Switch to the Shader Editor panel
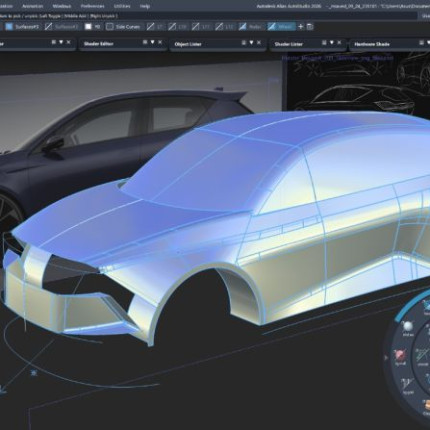430x430 pixels. pos(98,44)
